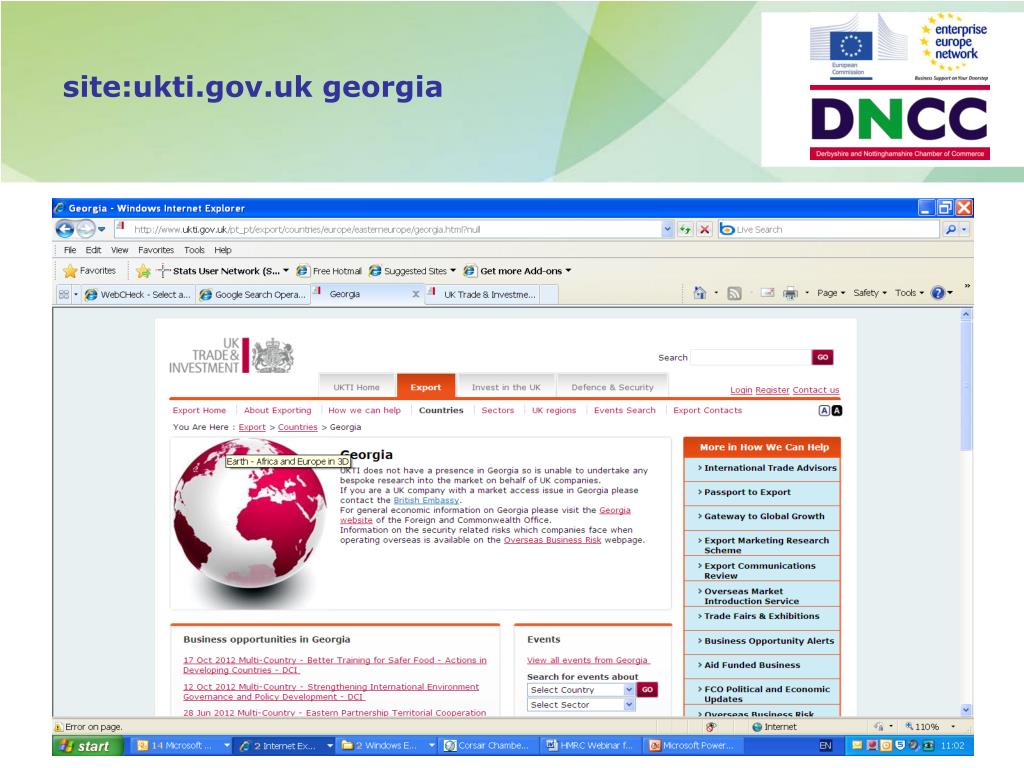The height and width of the screenshot is (768, 1024).
Task: Switch to the WebCHeck tab
Action: click(x=137, y=295)
